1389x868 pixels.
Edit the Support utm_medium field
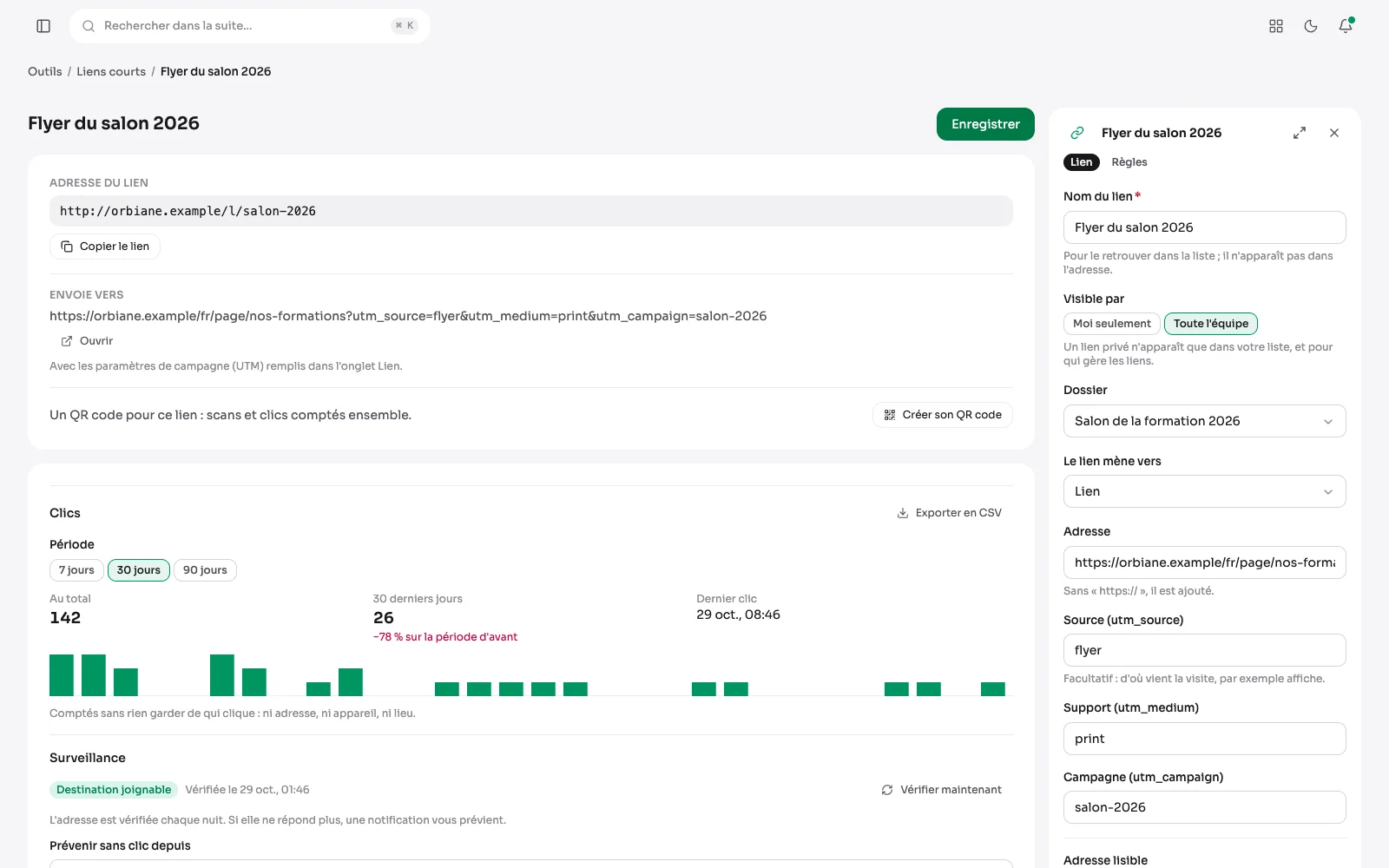1204,739
